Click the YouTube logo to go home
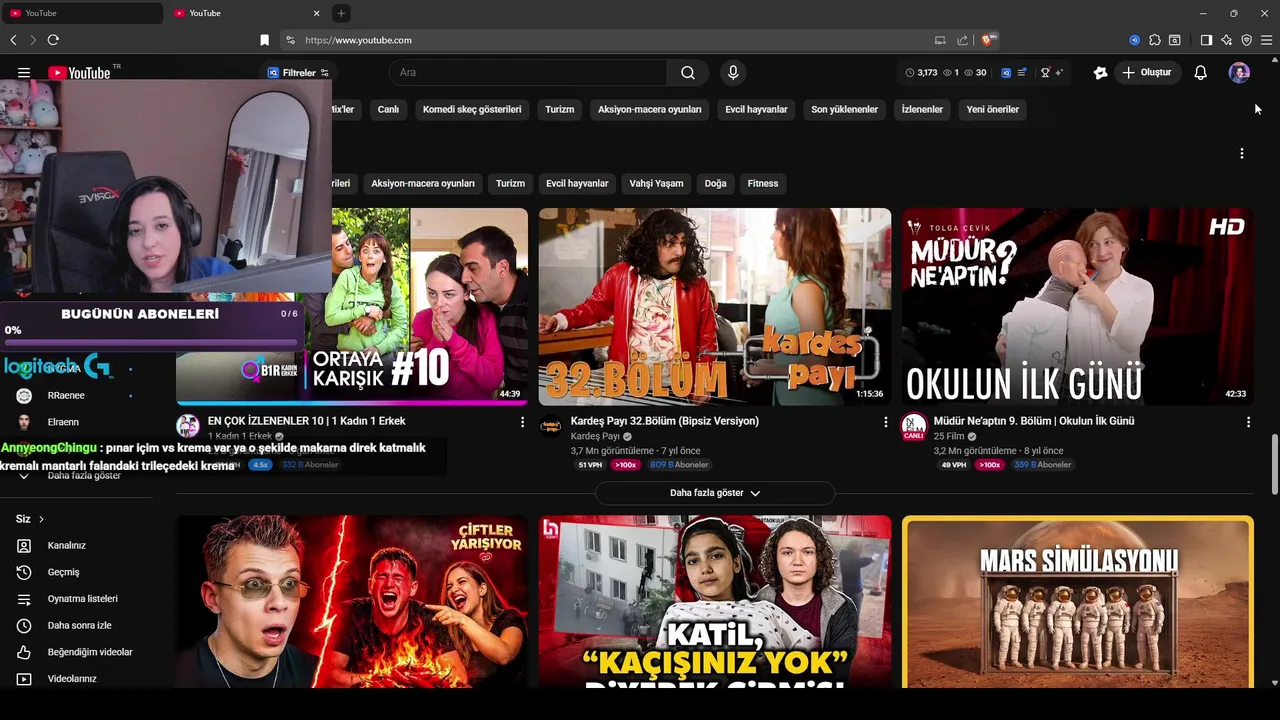Screen dimensions: 1280x720 point(79,73)
